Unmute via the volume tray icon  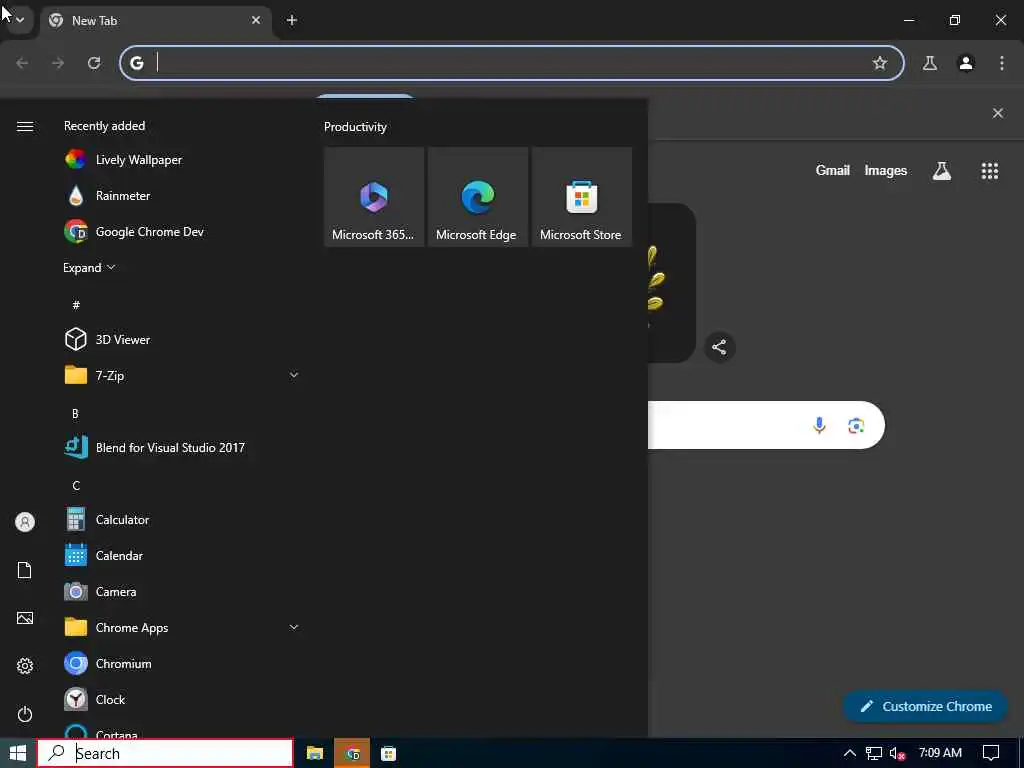click(897, 753)
